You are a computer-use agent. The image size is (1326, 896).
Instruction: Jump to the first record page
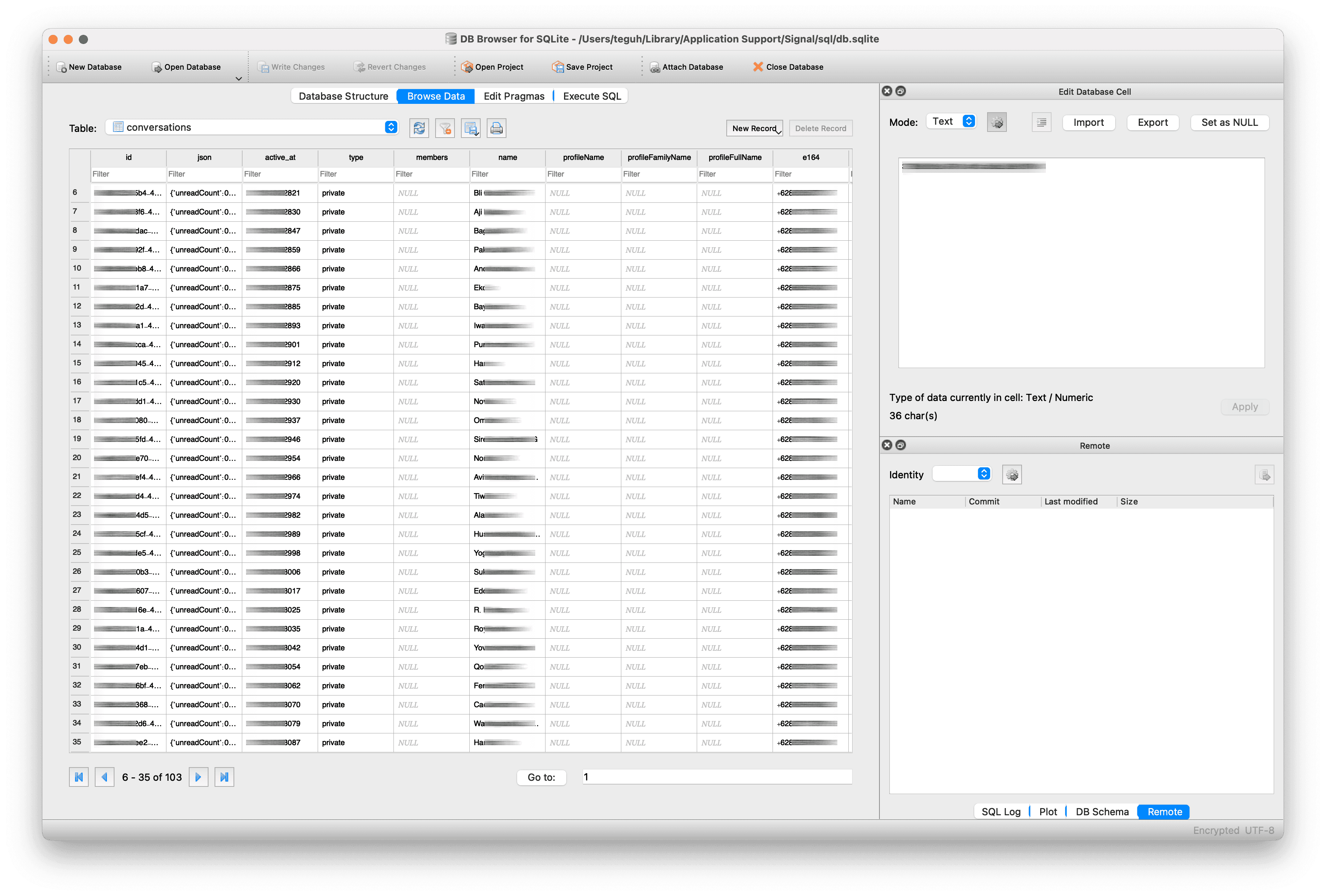click(79, 777)
